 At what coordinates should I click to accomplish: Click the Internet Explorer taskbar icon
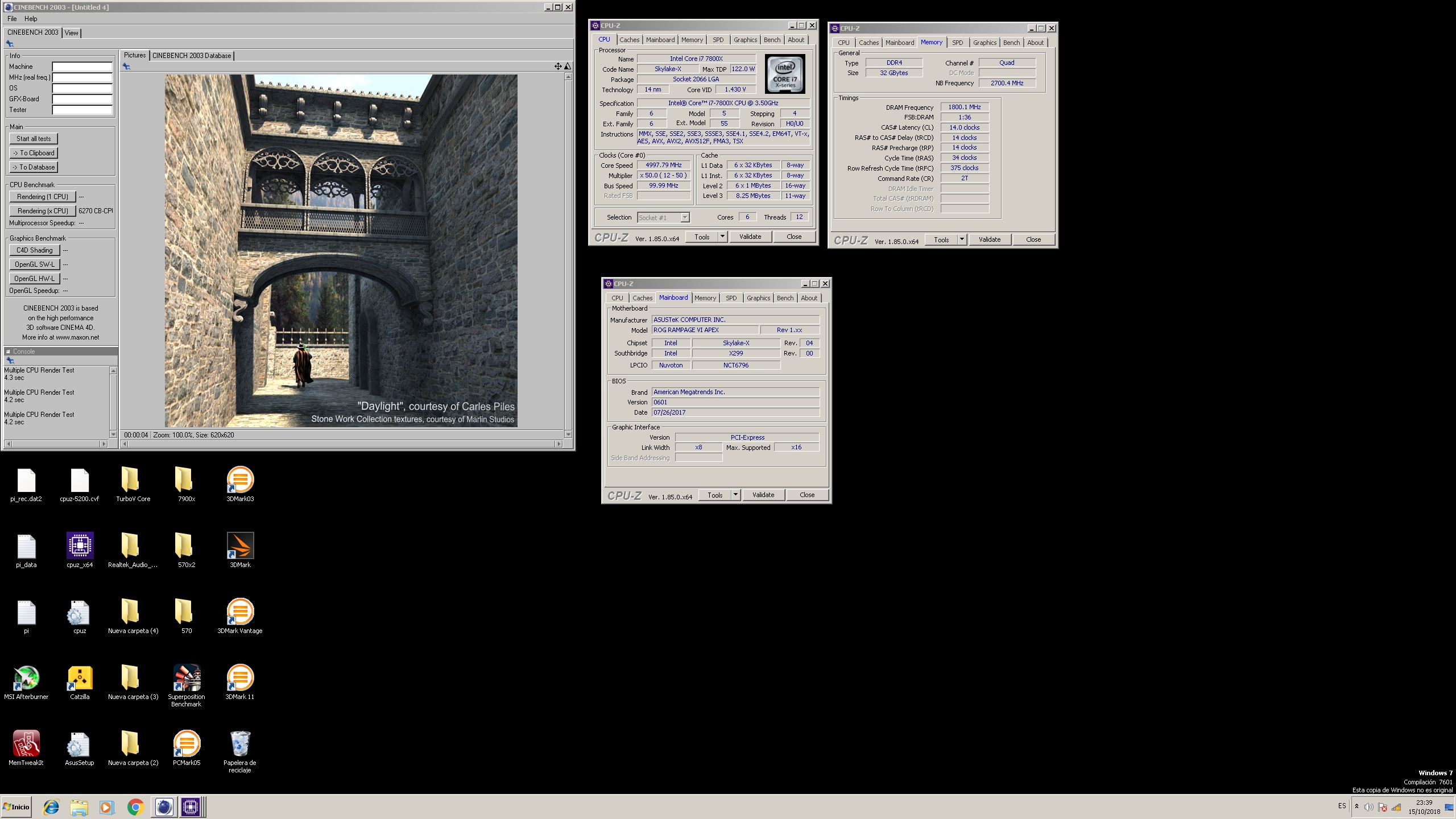(51, 807)
